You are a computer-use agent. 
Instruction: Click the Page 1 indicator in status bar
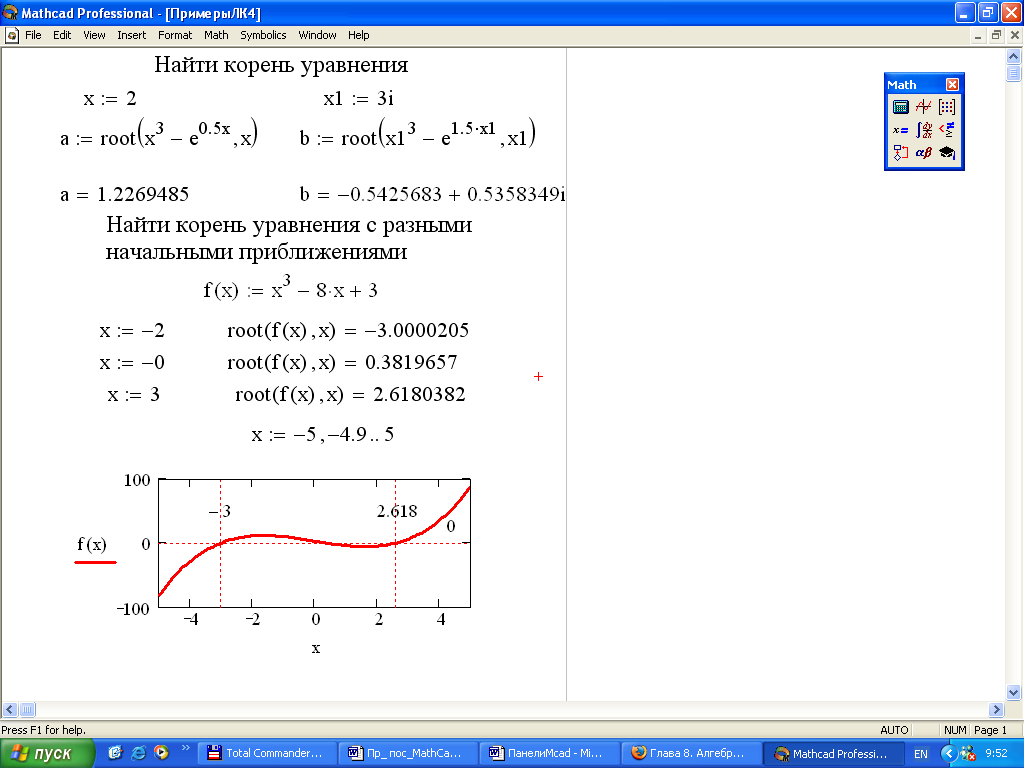pyautogui.click(x=990, y=730)
